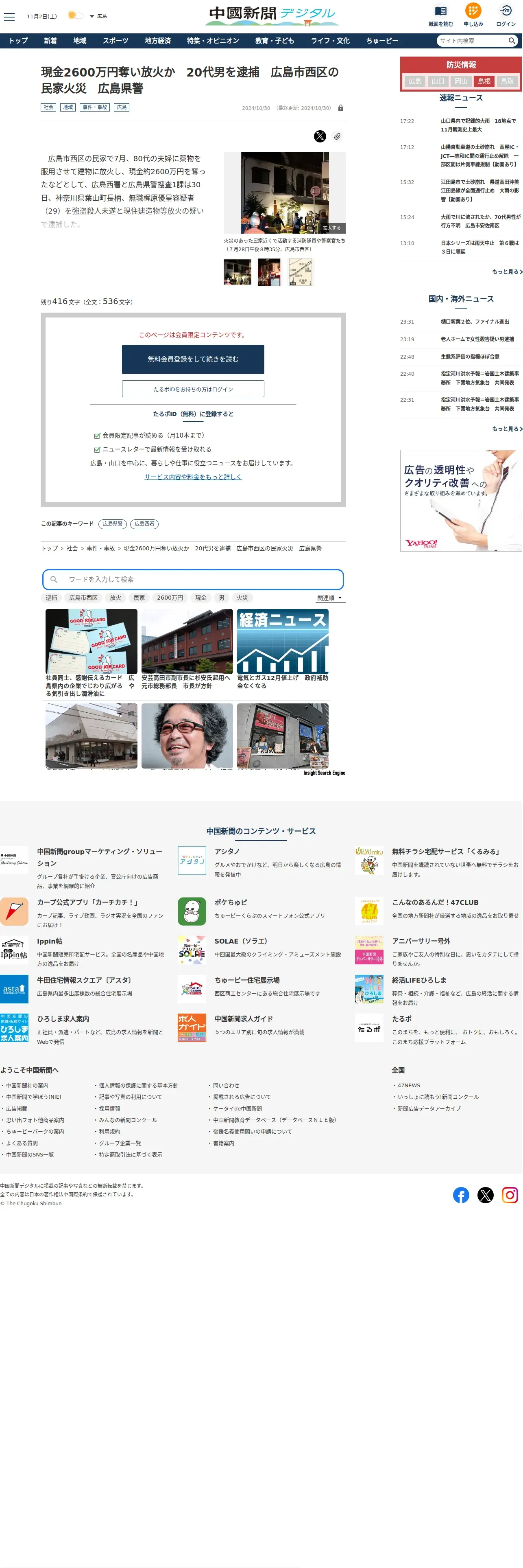Open the ちゅーピー navigation item
Image resolution: width=523 pixels, height=1568 pixels.
(382, 41)
